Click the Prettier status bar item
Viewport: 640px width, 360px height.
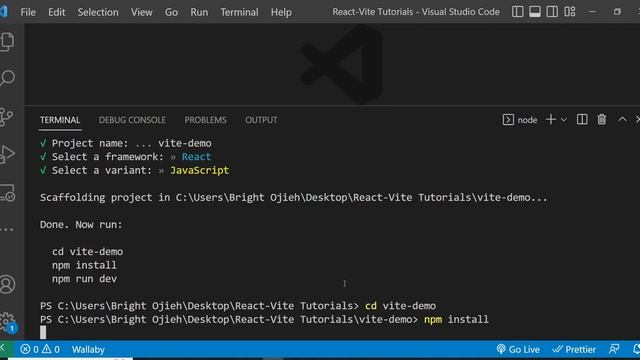coord(574,349)
